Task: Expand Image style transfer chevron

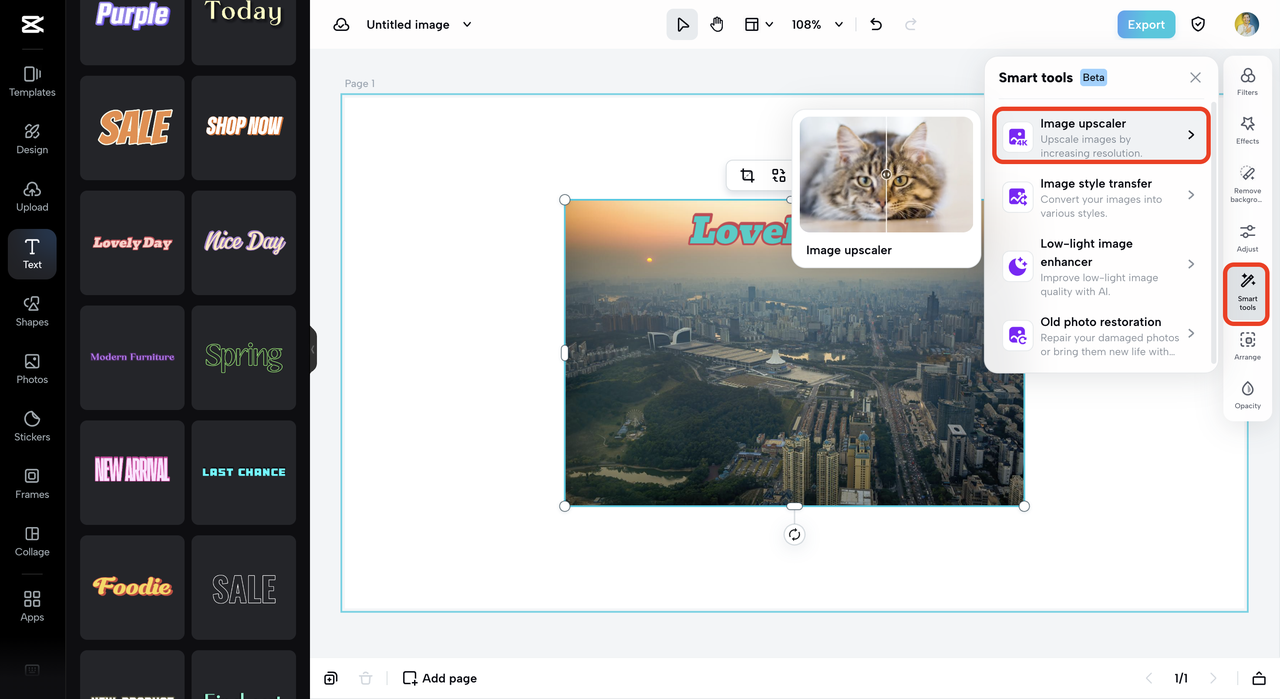Action: pos(1191,195)
